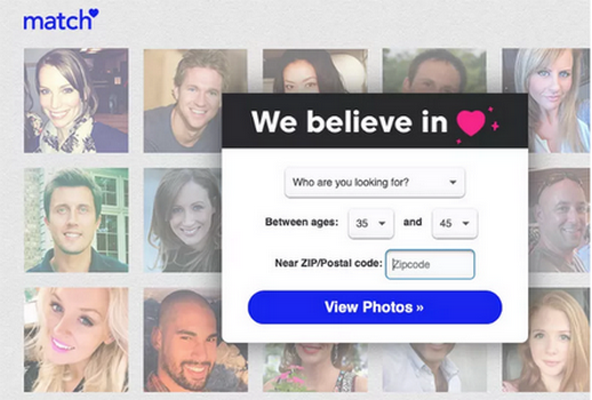592x400 pixels.
Task: Select photo of blonde woman with pink lipstick
Action: pyautogui.click(x=76, y=340)
